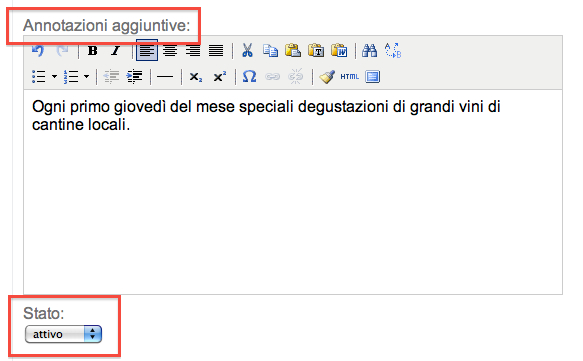The image size is (583, 361).
Task: Justify the text fully
Action: pos(216,50)
